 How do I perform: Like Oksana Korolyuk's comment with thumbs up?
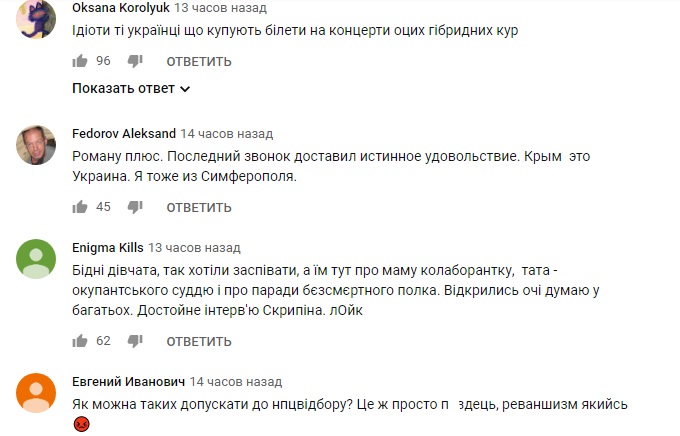point(80,61)
